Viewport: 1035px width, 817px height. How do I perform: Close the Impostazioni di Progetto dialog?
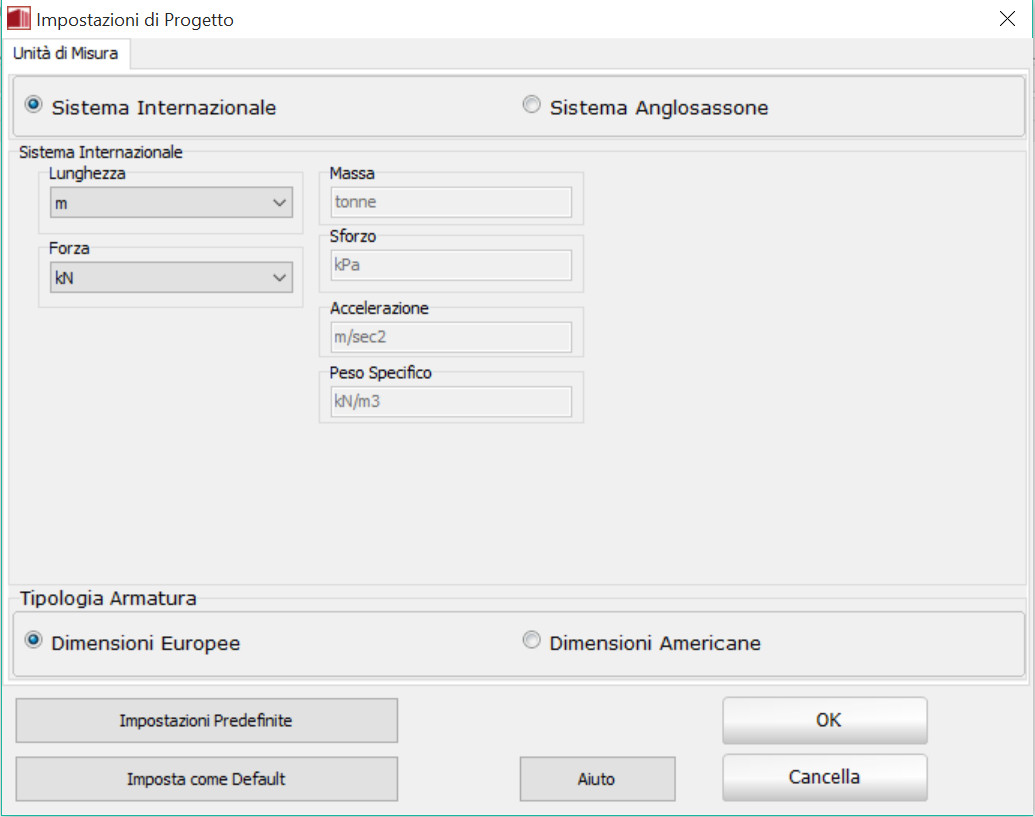(1006, 19)
